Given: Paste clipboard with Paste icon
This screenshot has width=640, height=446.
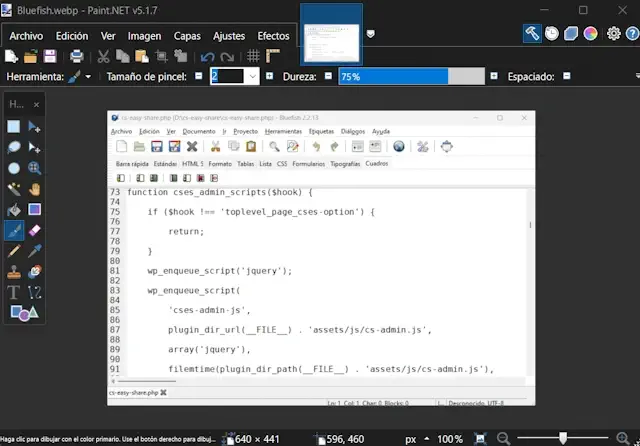Looking at the screenshot, I should coord(142,56).
